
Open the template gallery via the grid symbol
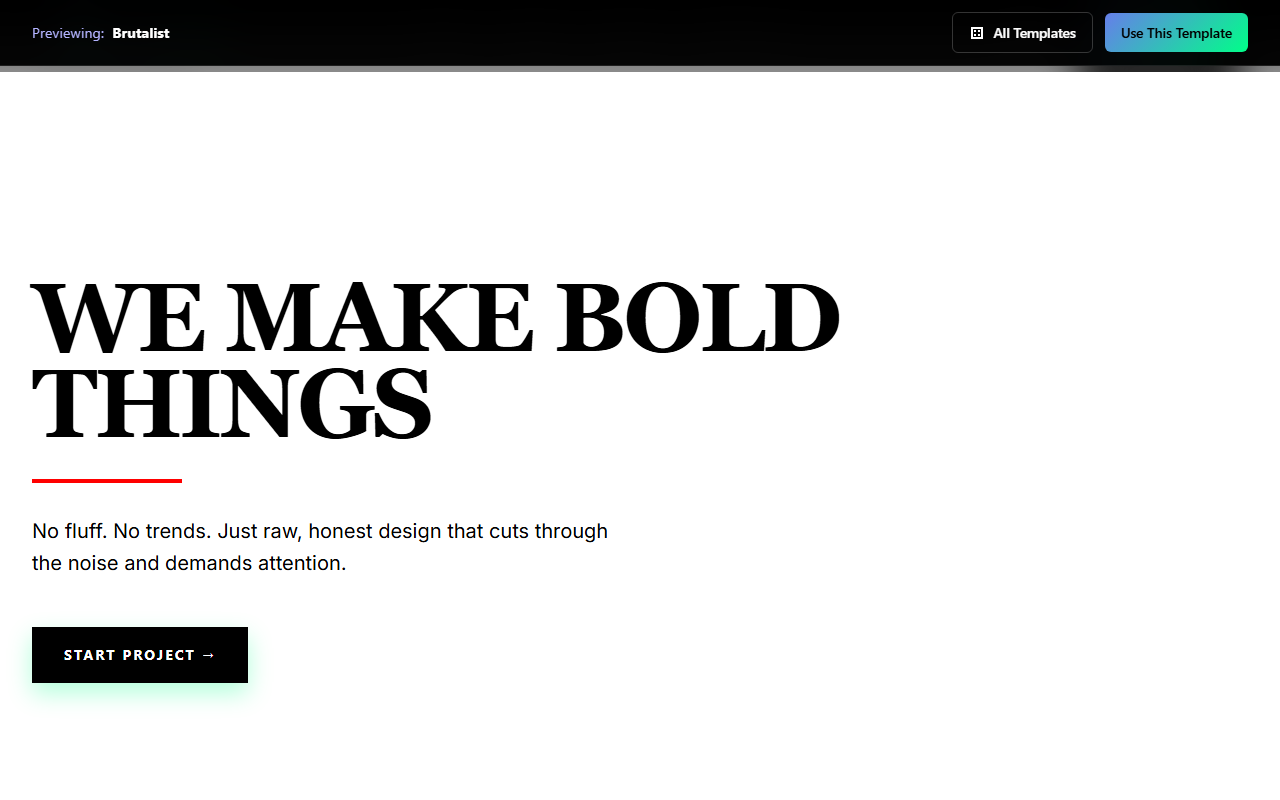click(976, 32)
